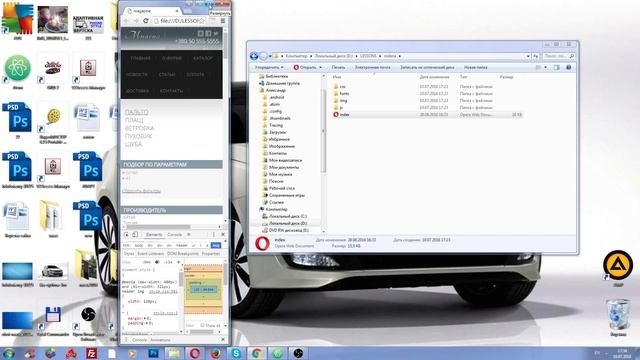The image size is (640, 360).
Task: Open FileZilla from the taskbar
Action: click(x=91, y=353)
